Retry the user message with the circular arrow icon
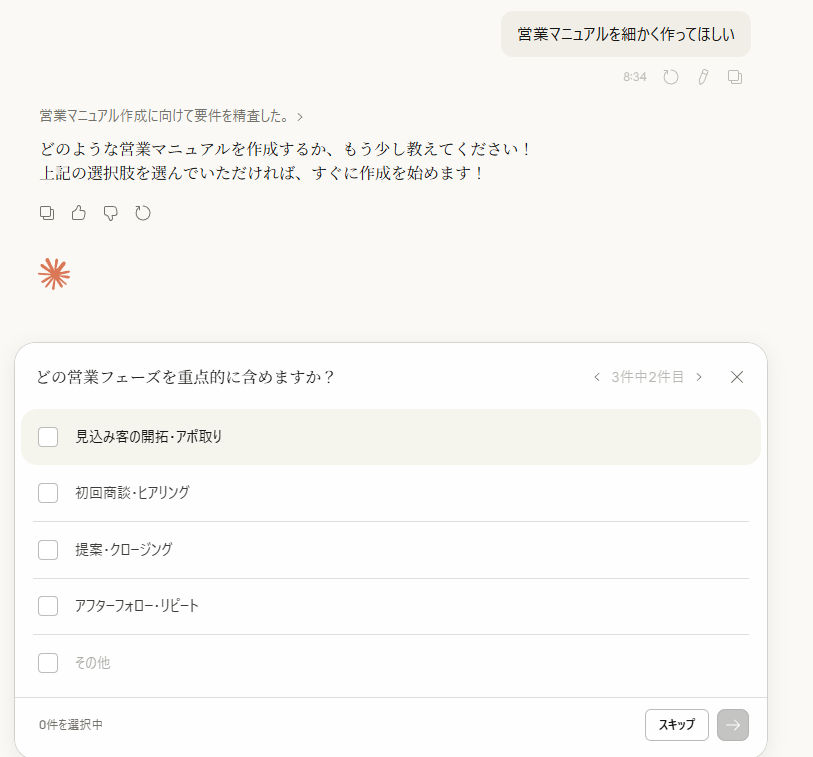The height and width of the screenshot is (757, 813). 671,77
